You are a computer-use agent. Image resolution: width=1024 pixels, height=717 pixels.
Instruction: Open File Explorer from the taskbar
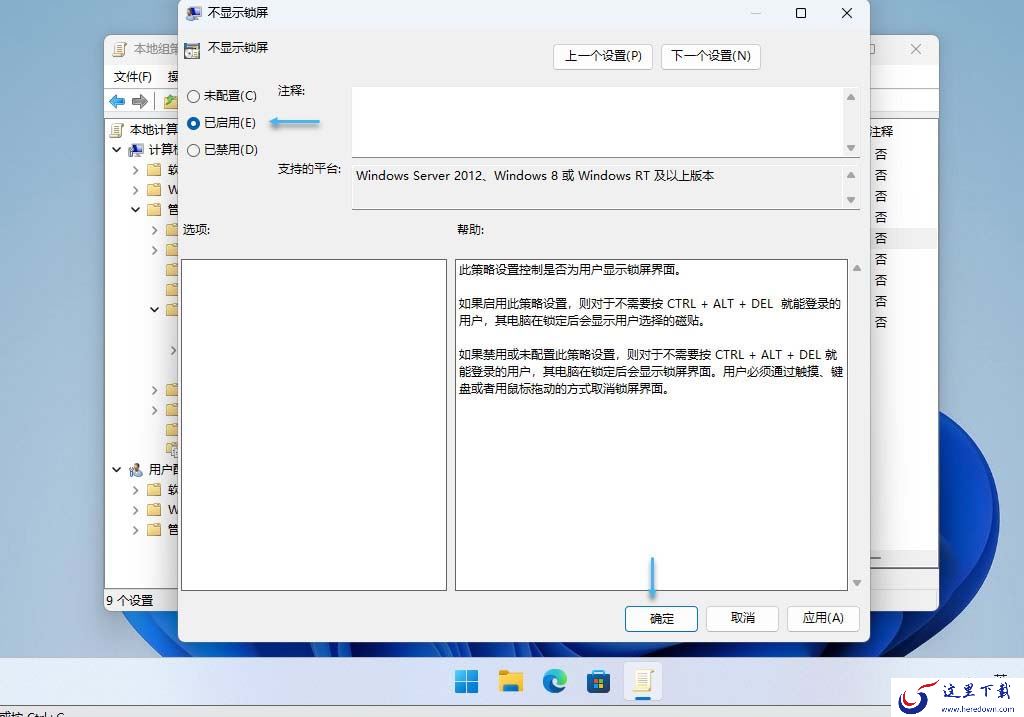[x=511, y=681]
